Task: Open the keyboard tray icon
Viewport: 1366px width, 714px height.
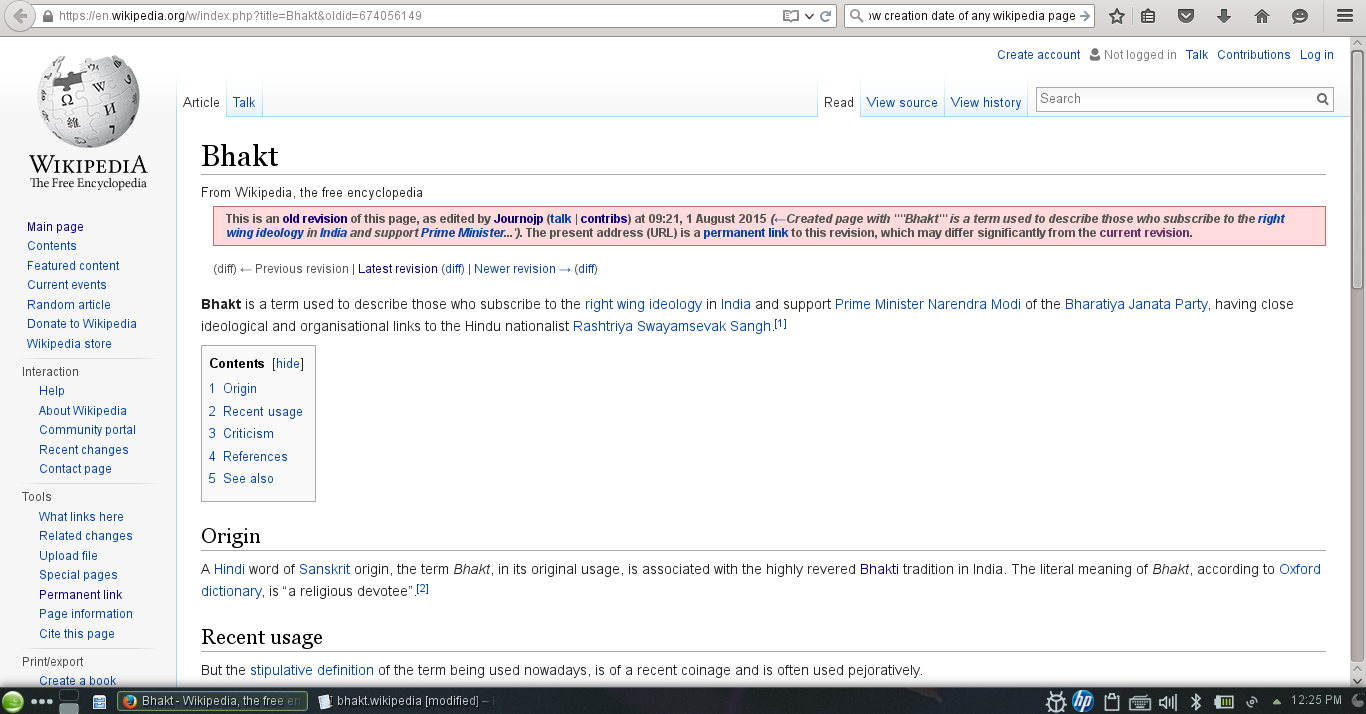Action: point(1139,701)
